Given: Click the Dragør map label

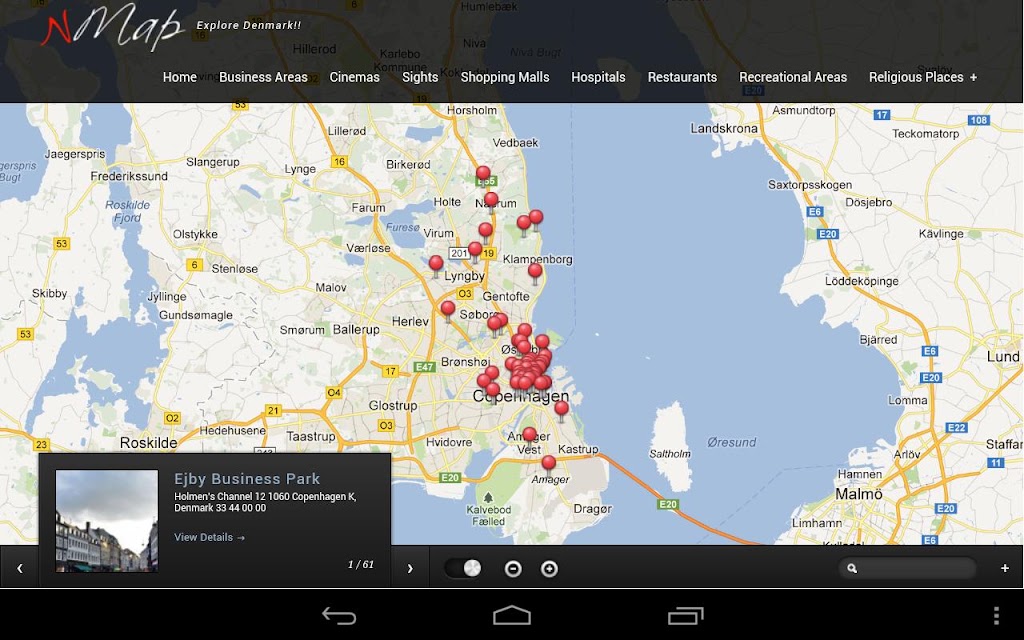Looking at the screenshot, I should point(592,509).
